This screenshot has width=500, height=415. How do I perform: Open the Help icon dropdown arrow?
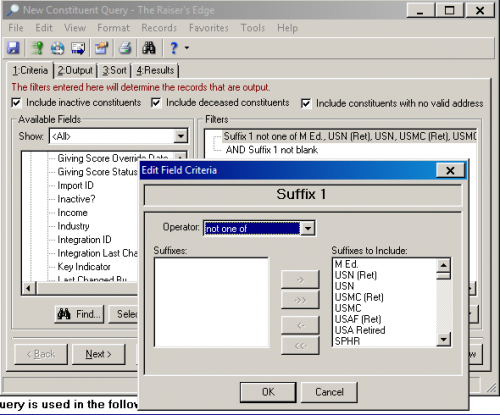point(187,48)
